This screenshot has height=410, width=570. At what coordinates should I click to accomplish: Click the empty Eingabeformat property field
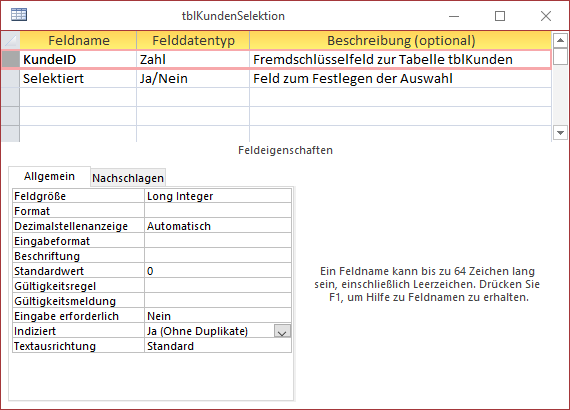tap(218, 241)
